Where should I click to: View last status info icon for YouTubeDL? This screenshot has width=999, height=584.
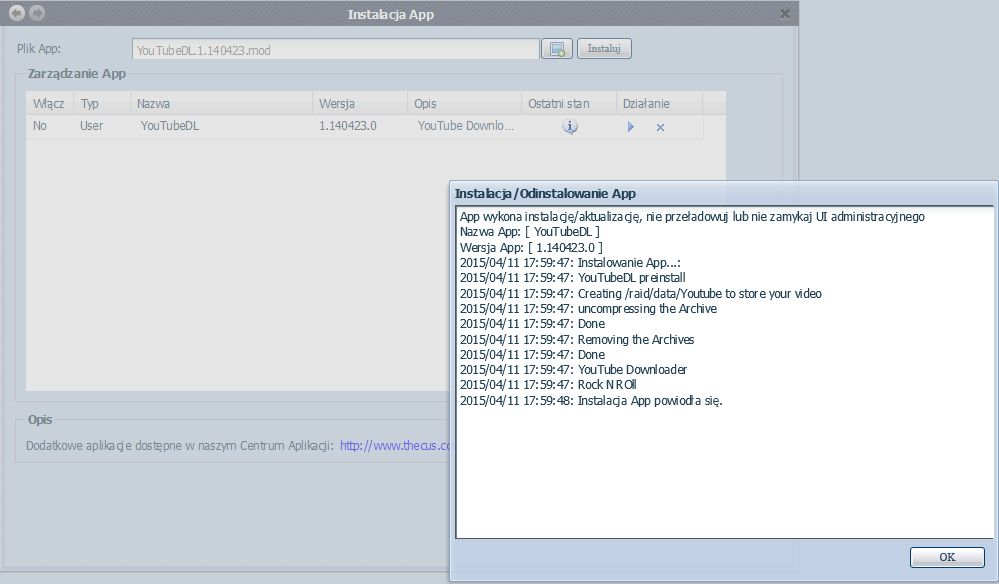570,127
